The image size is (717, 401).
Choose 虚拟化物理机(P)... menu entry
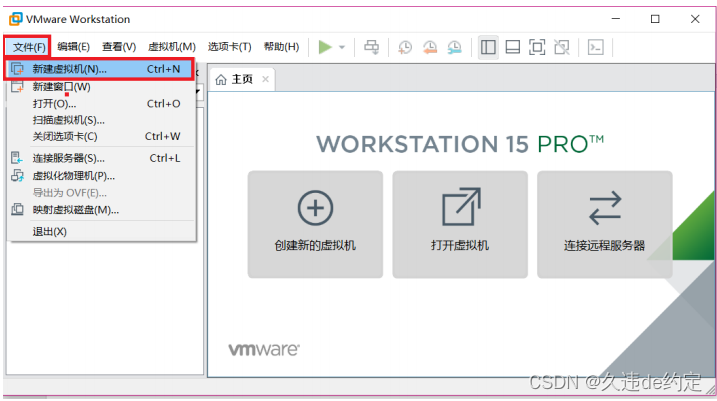click(102, 176)
